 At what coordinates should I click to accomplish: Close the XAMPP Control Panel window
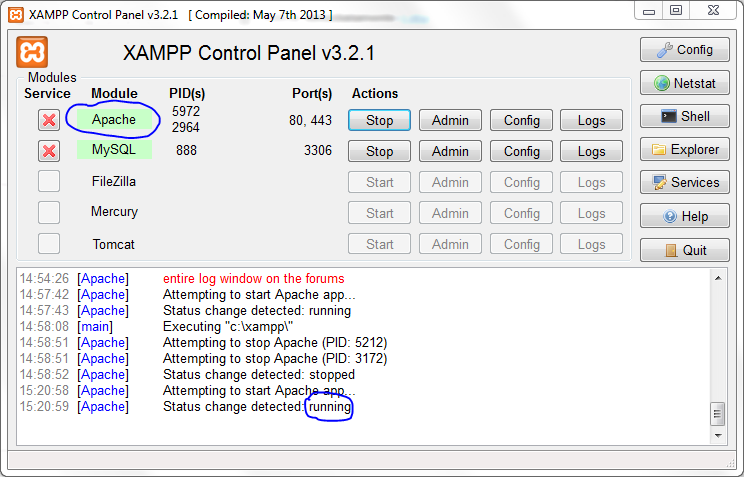coord(713,10)
